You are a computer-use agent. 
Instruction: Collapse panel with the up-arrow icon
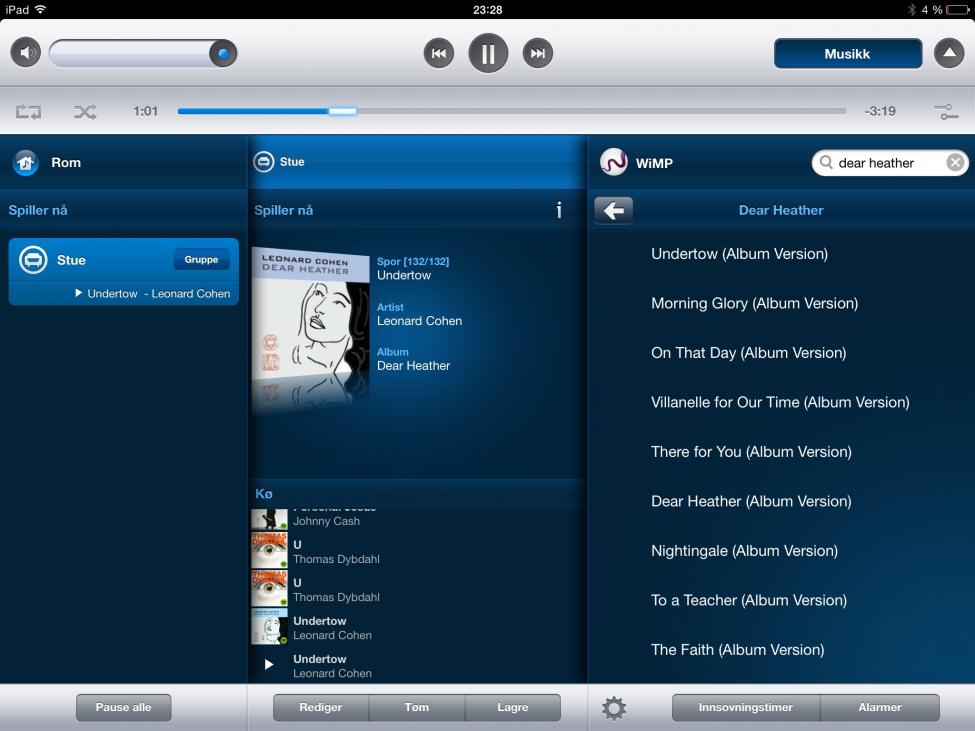(x=949, y=53)
